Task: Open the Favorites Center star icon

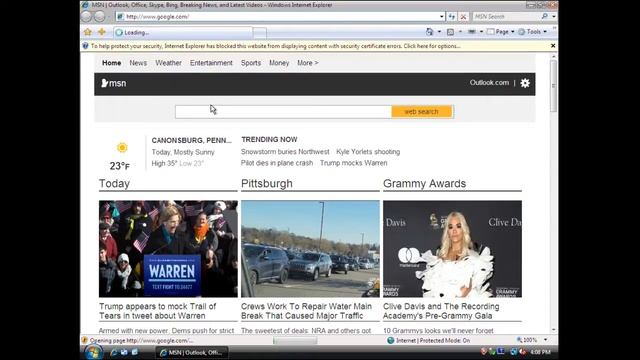Action: [88, 32]
